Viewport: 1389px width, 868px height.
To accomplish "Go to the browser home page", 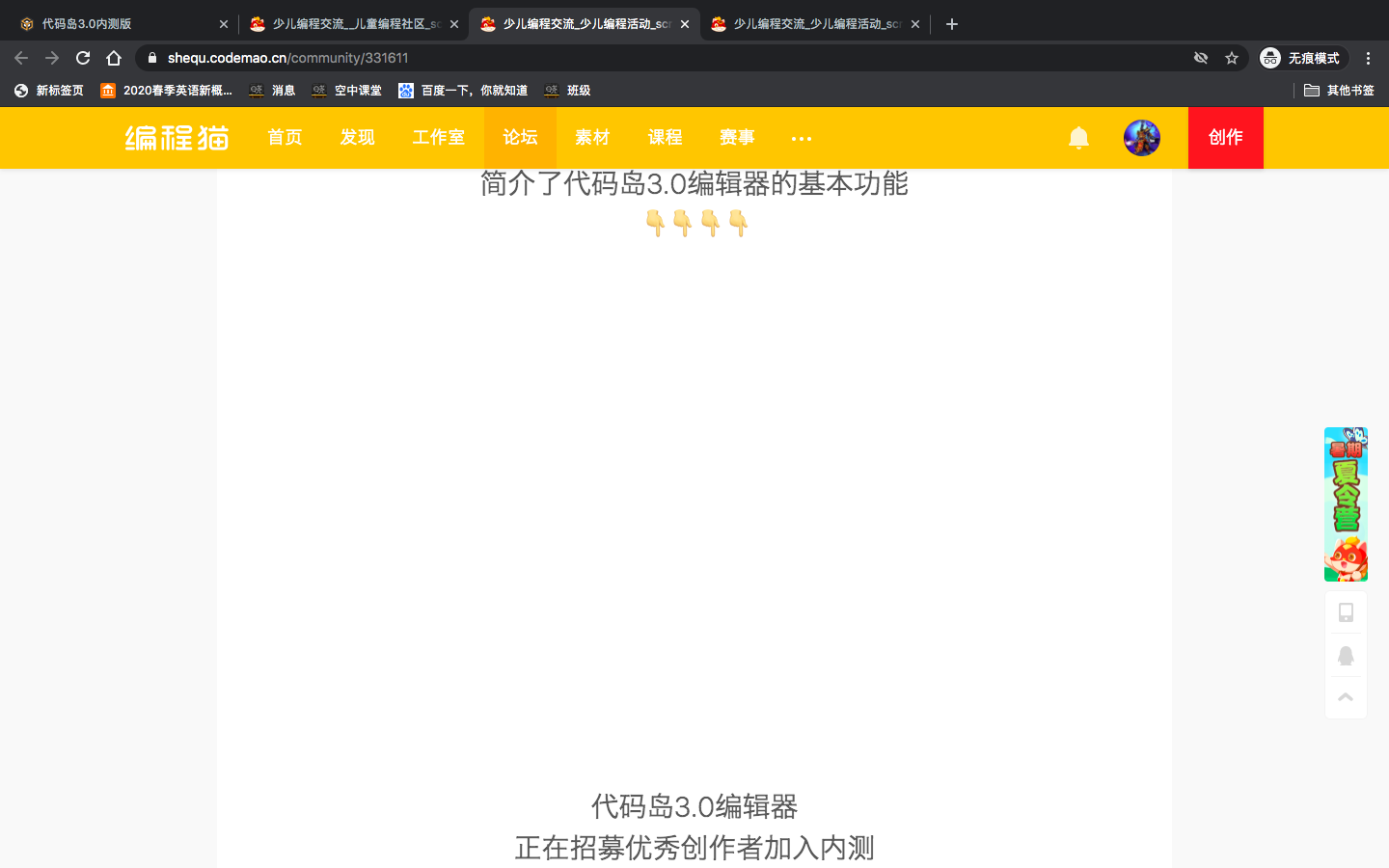I will tap(114, 58).
